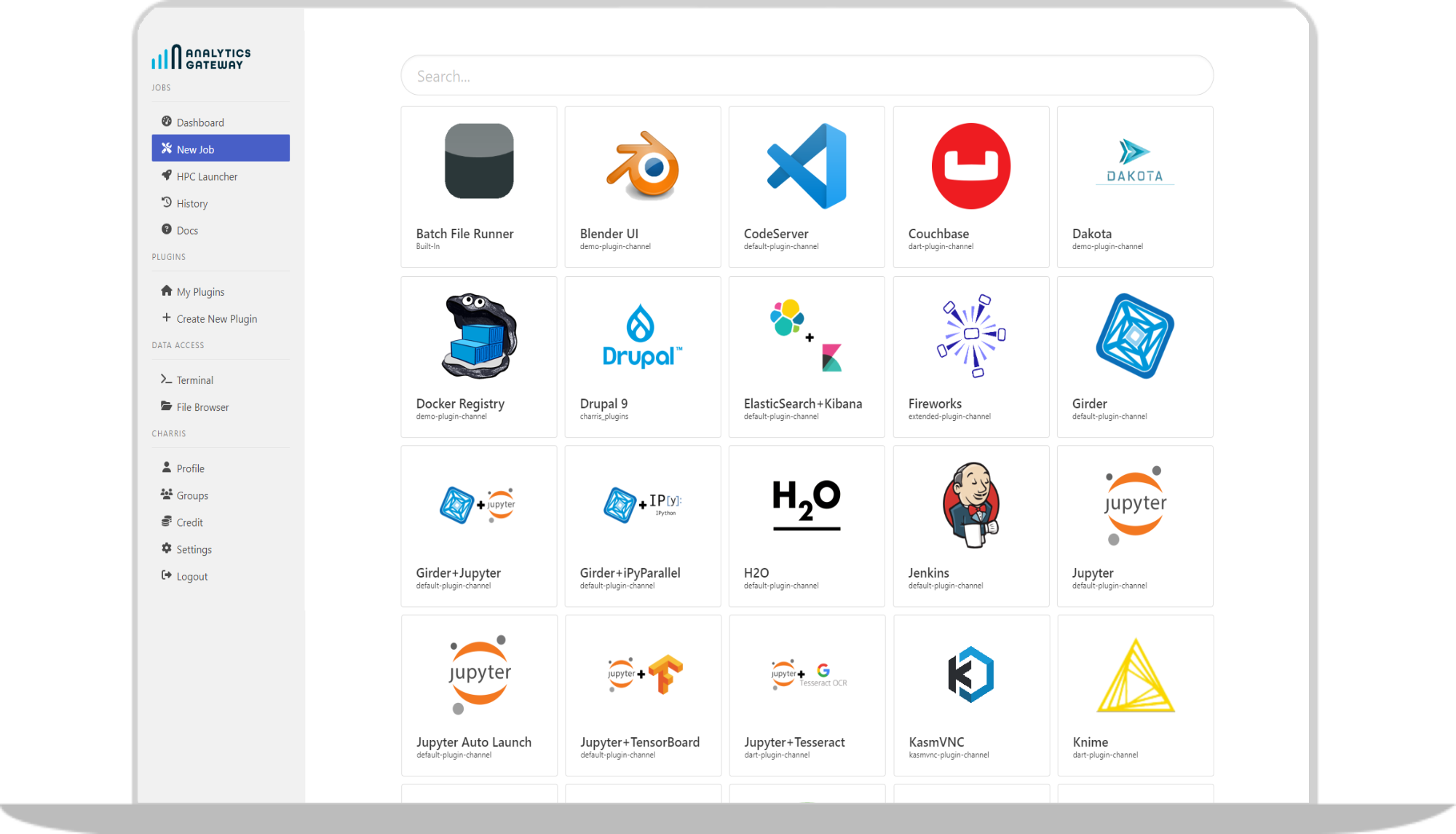Select the Blender UI logo

click(x=643, y=165)
